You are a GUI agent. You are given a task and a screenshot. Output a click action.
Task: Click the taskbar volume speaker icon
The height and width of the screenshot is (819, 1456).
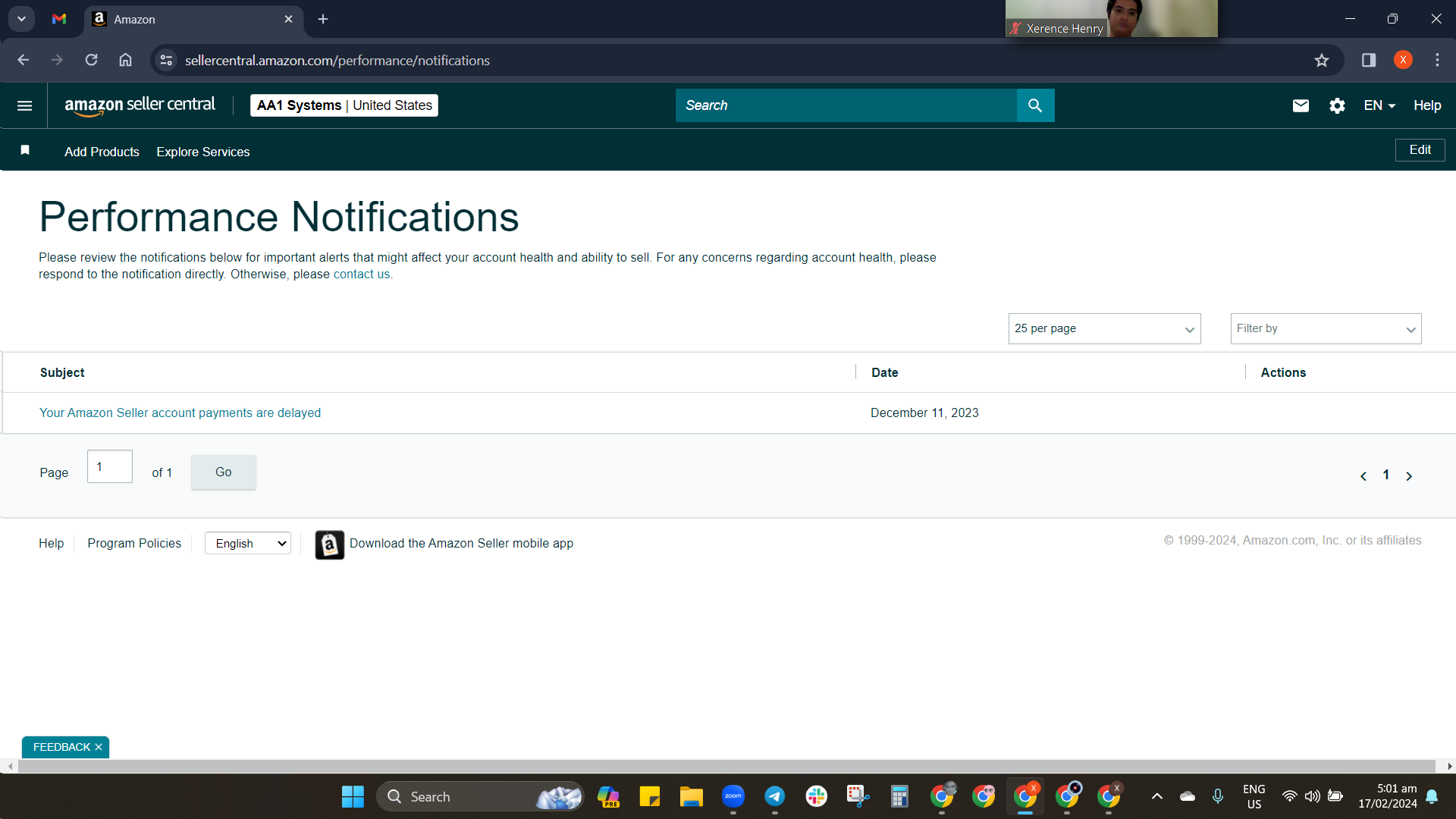[1313, 796]
